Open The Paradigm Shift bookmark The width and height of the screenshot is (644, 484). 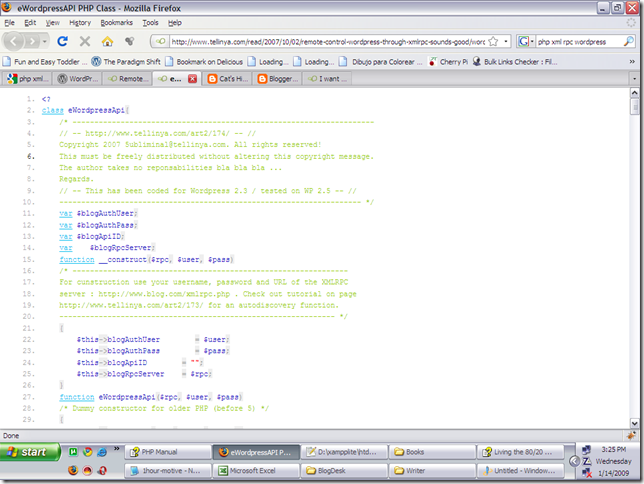pos(130,61)
